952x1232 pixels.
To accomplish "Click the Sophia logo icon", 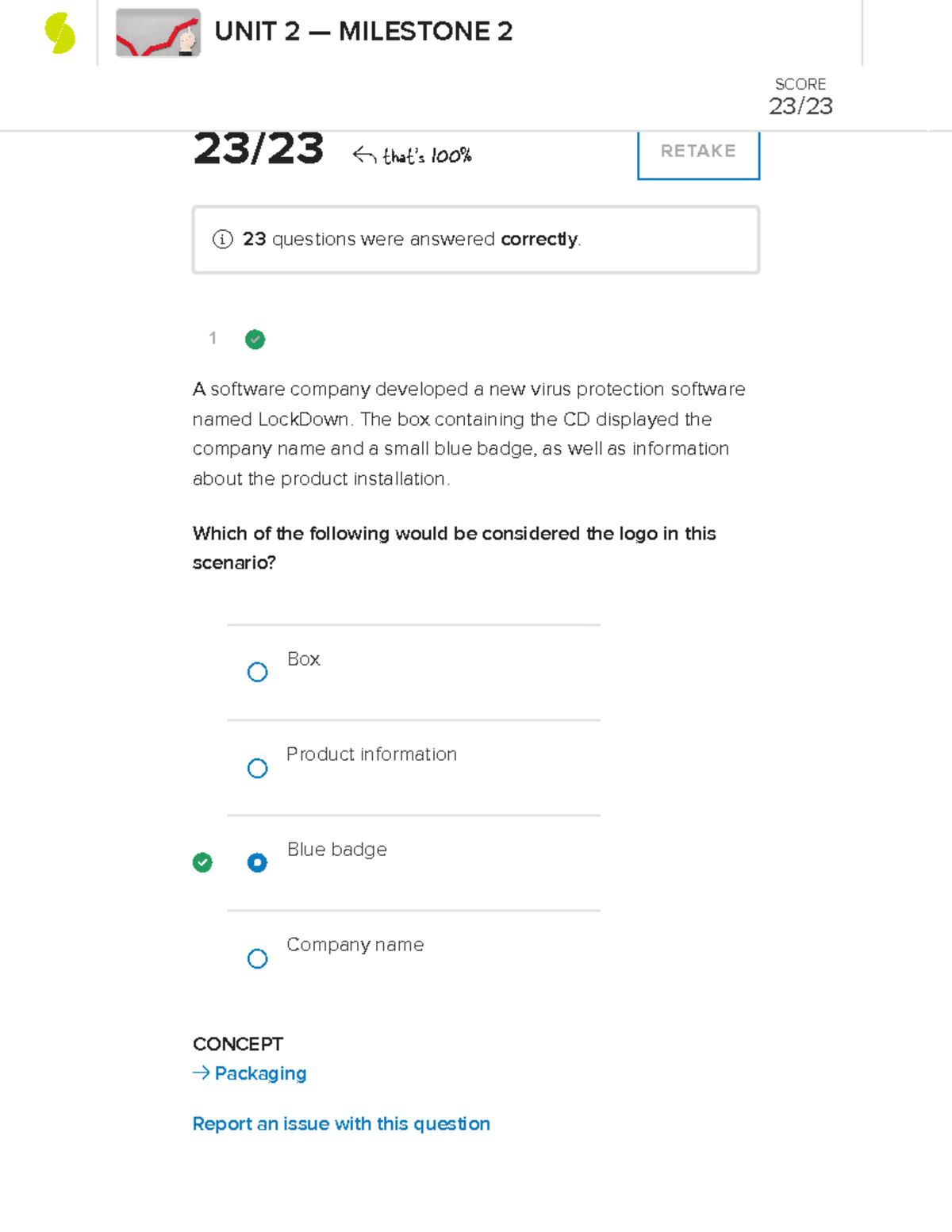I will [59, 32].
